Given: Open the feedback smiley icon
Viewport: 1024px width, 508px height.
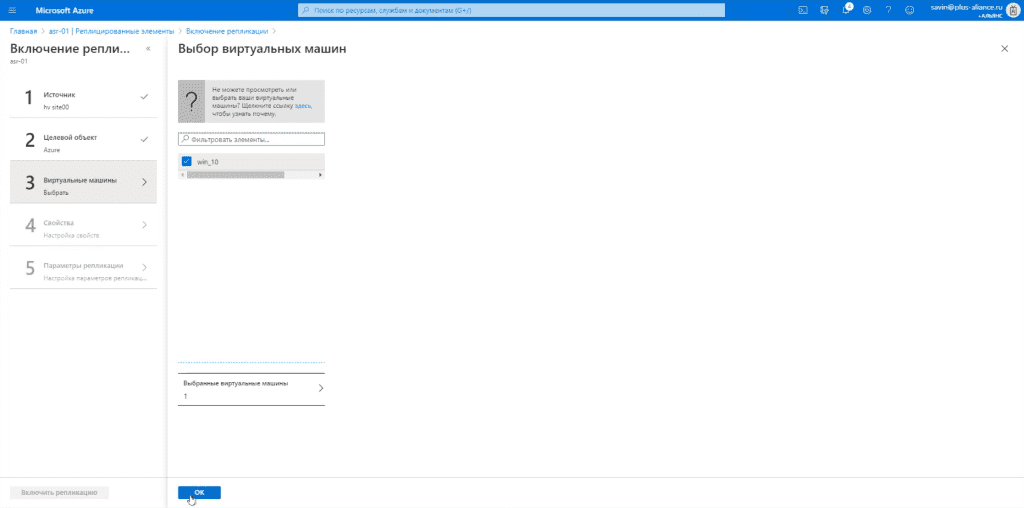Looking at the screenshot, I should point(909,10).
